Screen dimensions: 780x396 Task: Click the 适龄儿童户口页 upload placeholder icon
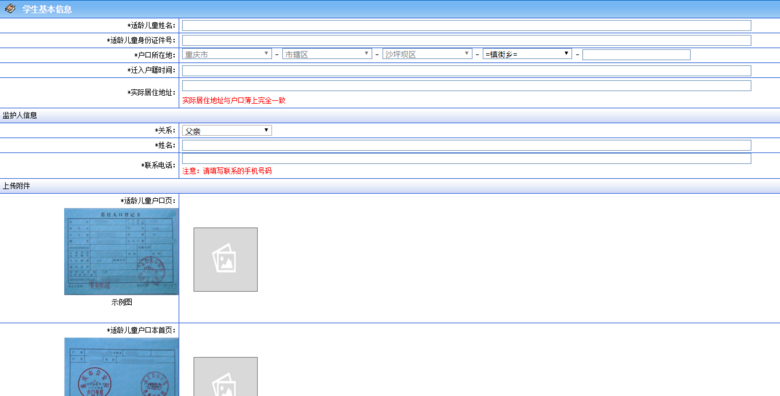click(225, 259)
